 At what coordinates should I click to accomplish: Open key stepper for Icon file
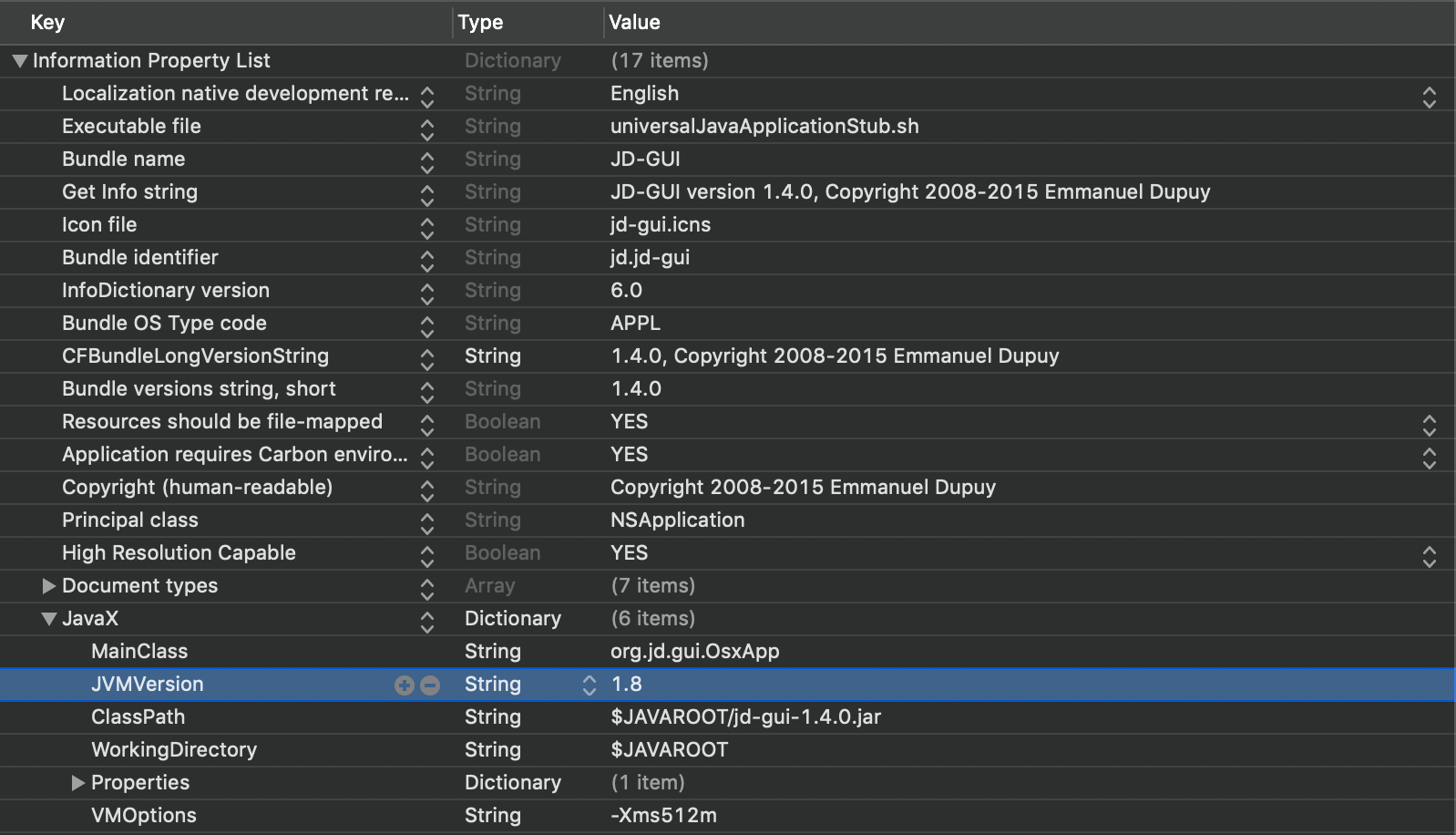[427, 229]
